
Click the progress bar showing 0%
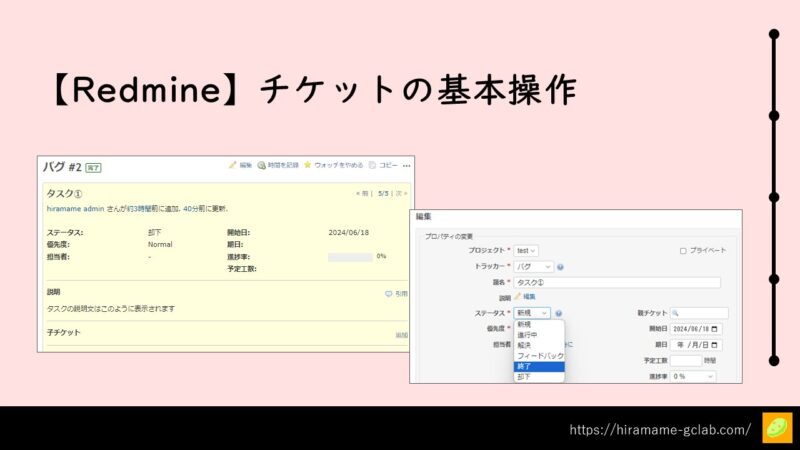(x=350, y=257)
